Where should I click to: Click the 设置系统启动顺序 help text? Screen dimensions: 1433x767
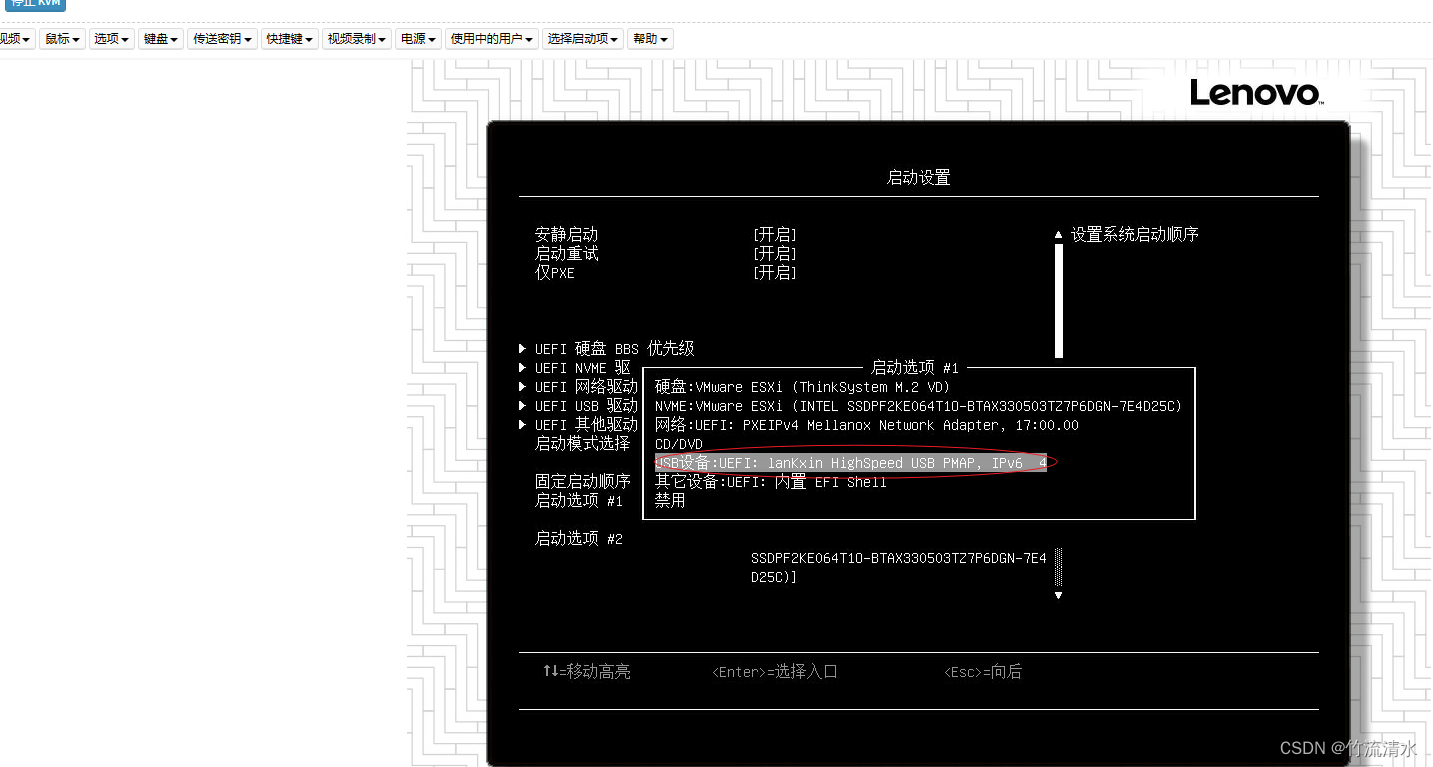tap(1135, 234)
